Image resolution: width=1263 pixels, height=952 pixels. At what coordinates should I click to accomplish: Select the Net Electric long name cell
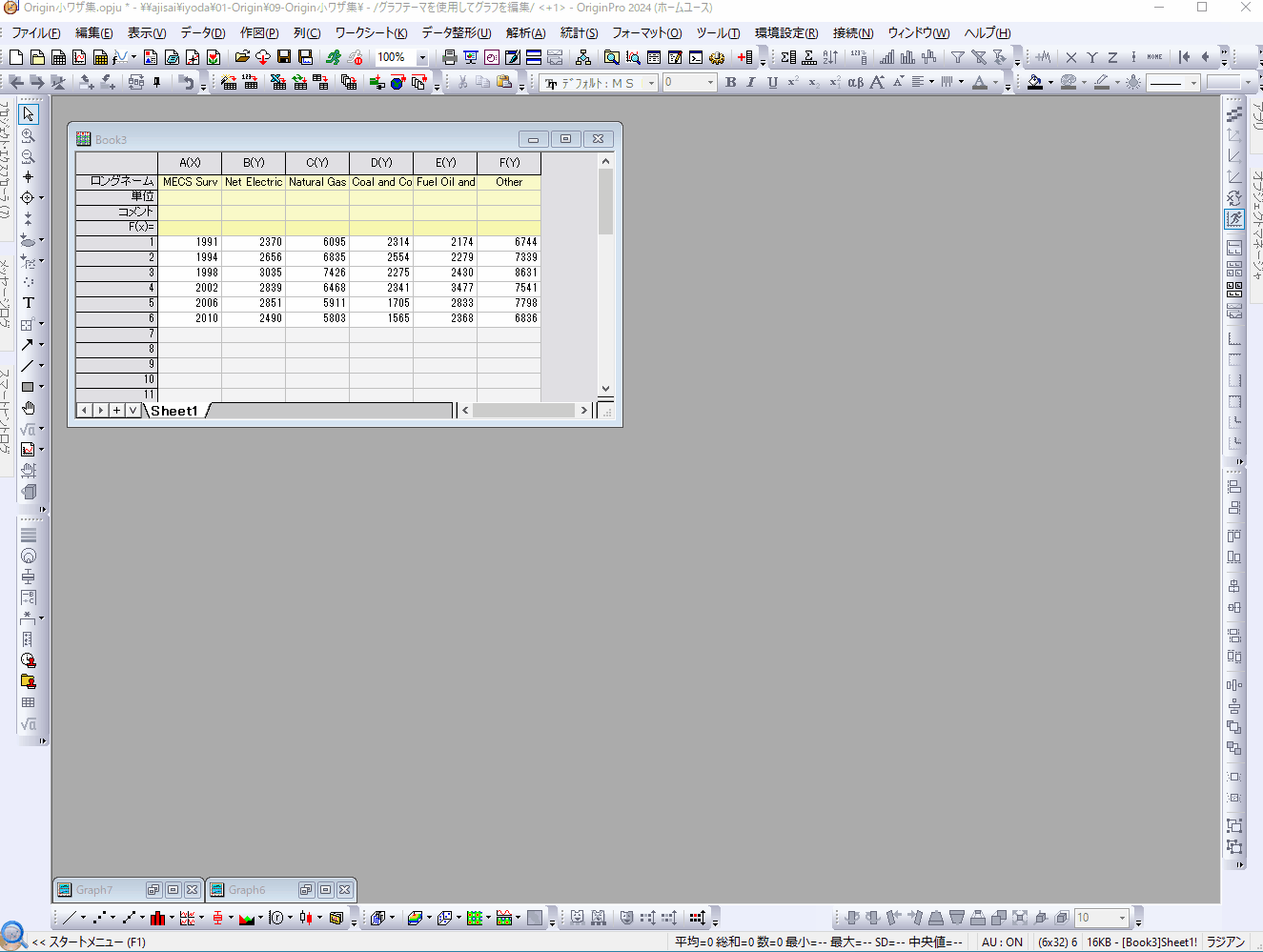tap(254, 182)
